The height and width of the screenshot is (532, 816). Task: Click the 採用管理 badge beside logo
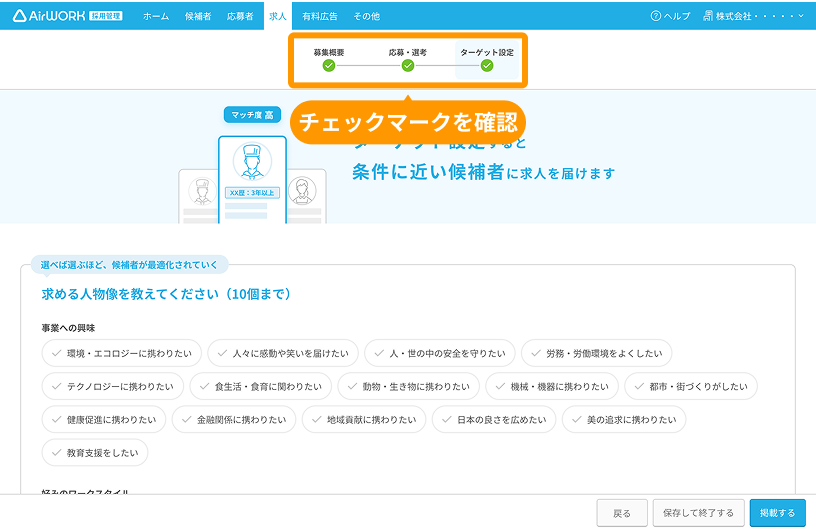pos(106,16)
